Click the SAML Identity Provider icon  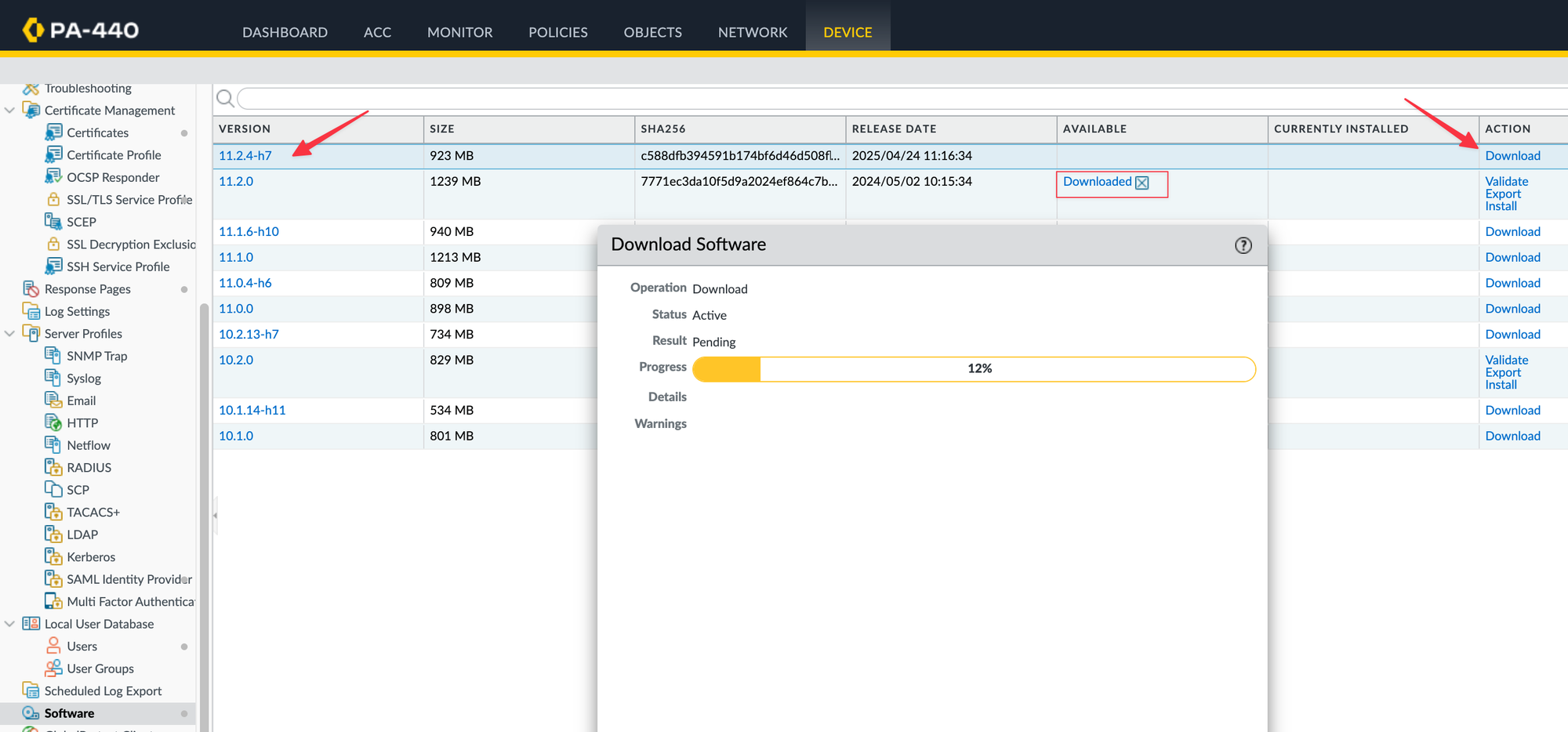pyautogui.click(x=53, y=579)
